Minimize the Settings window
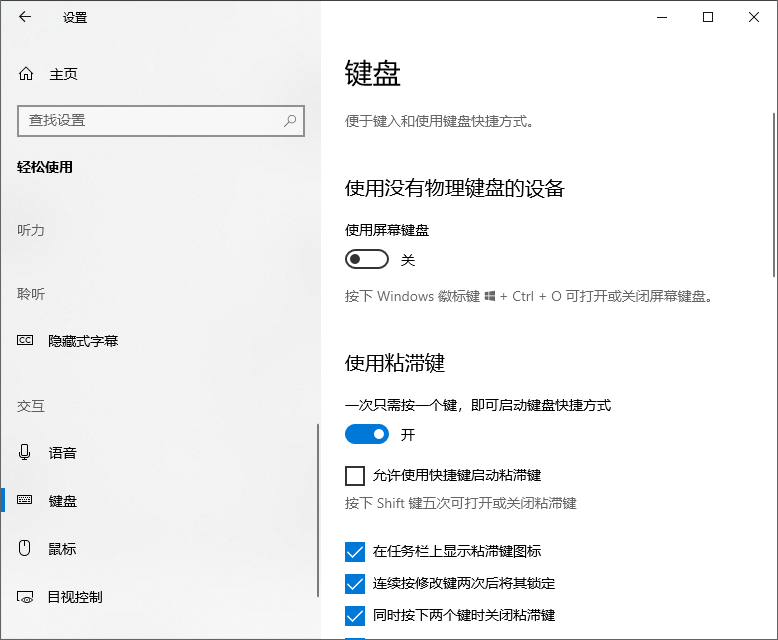The width and height of the screenshot is (778, 640). pyautogui.click(x=662, y=17)
